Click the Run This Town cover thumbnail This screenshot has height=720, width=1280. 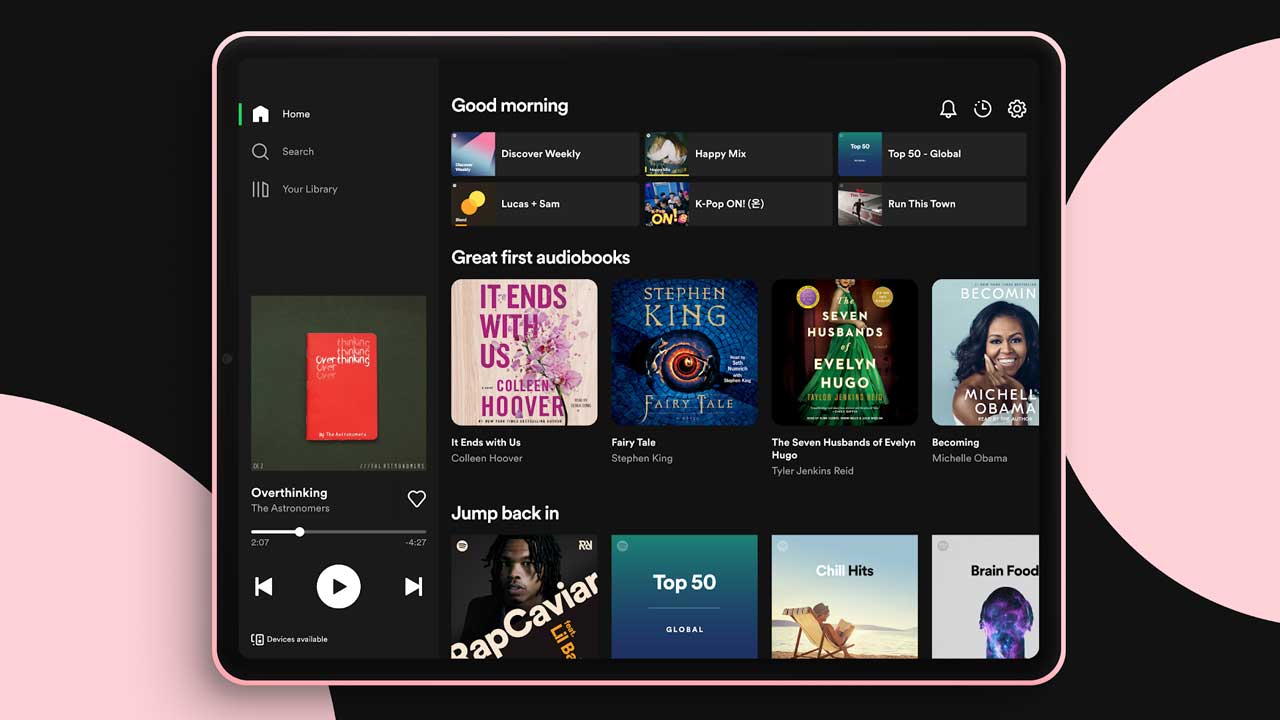click(x=860, y=204)
